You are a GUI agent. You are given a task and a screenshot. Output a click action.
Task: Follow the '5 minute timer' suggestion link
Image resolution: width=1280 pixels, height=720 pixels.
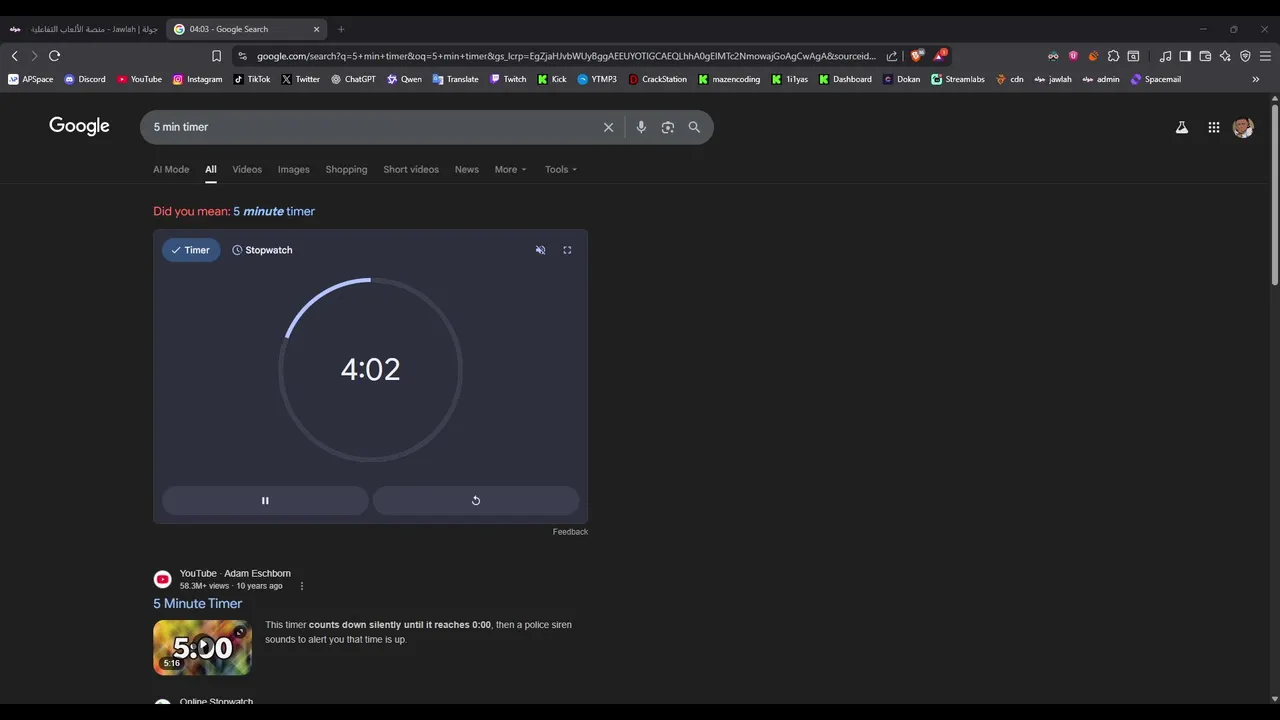click(274, 211)
